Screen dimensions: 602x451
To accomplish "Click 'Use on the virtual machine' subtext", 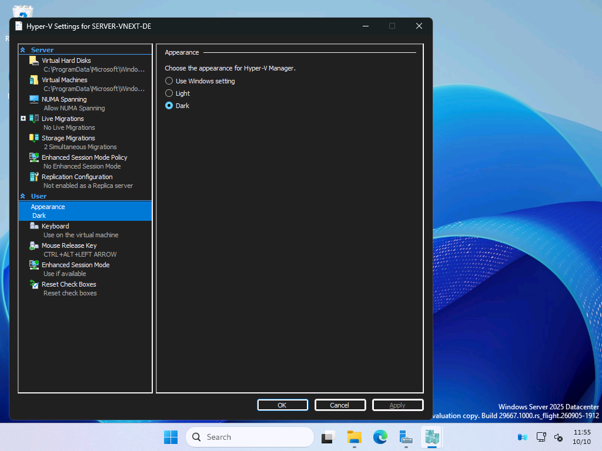I will [x=81, y=235].
